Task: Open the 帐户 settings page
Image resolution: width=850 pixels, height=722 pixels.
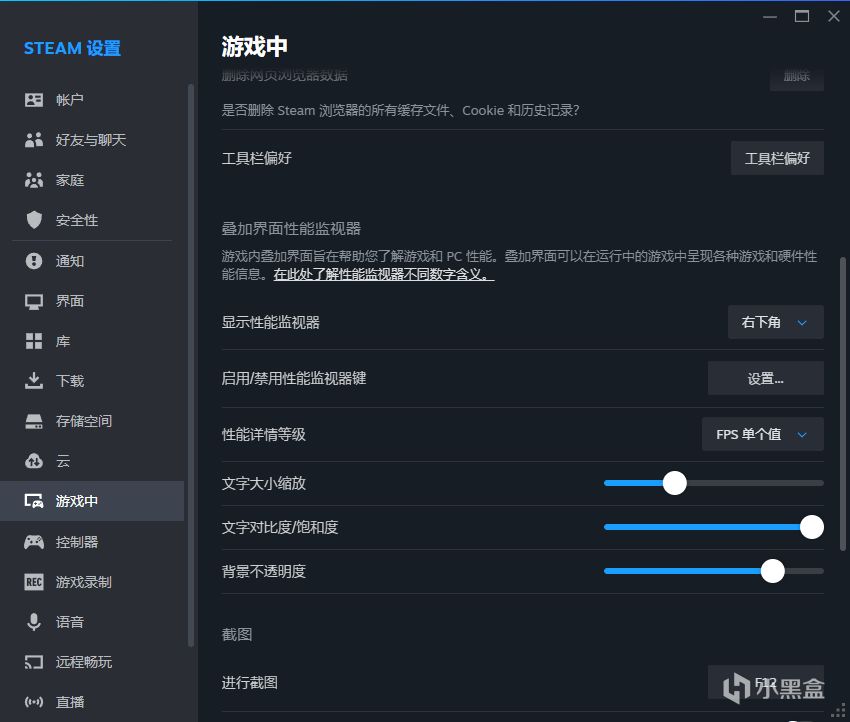Action: (92, 100)
